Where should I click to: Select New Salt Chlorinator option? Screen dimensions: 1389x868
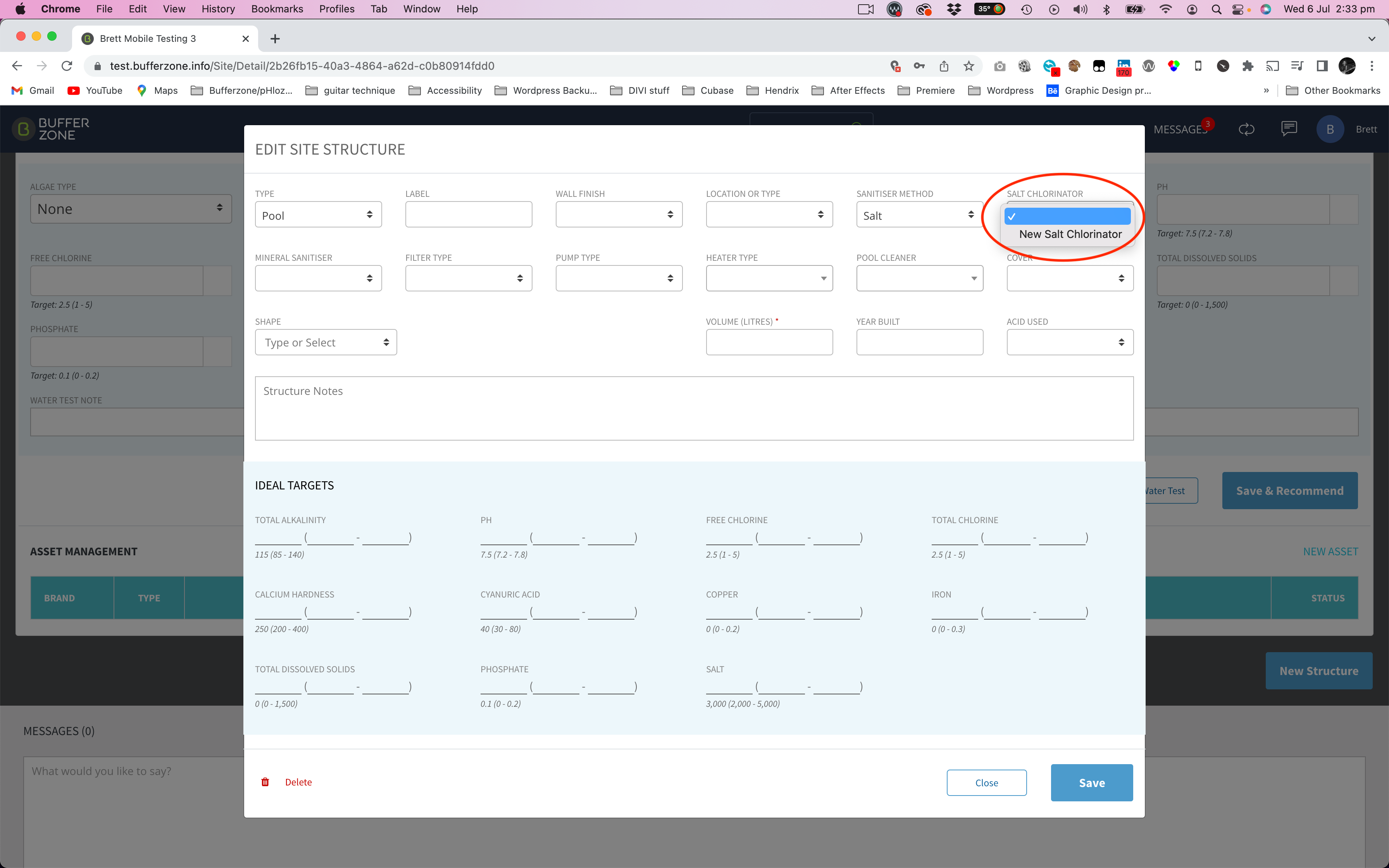pos(1070,234)
